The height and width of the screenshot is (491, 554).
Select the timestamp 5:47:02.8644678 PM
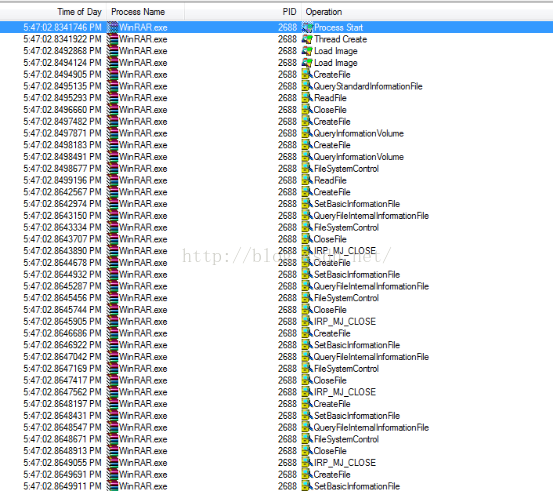[x=62, y=263]
